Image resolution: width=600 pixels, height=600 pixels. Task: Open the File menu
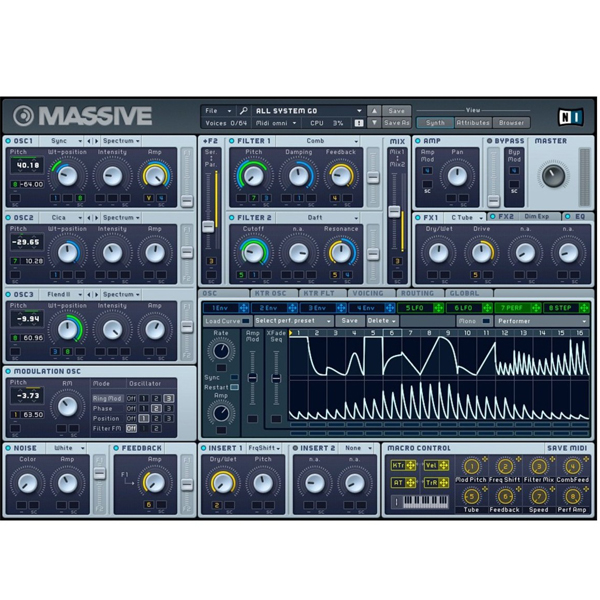(218, 111)
